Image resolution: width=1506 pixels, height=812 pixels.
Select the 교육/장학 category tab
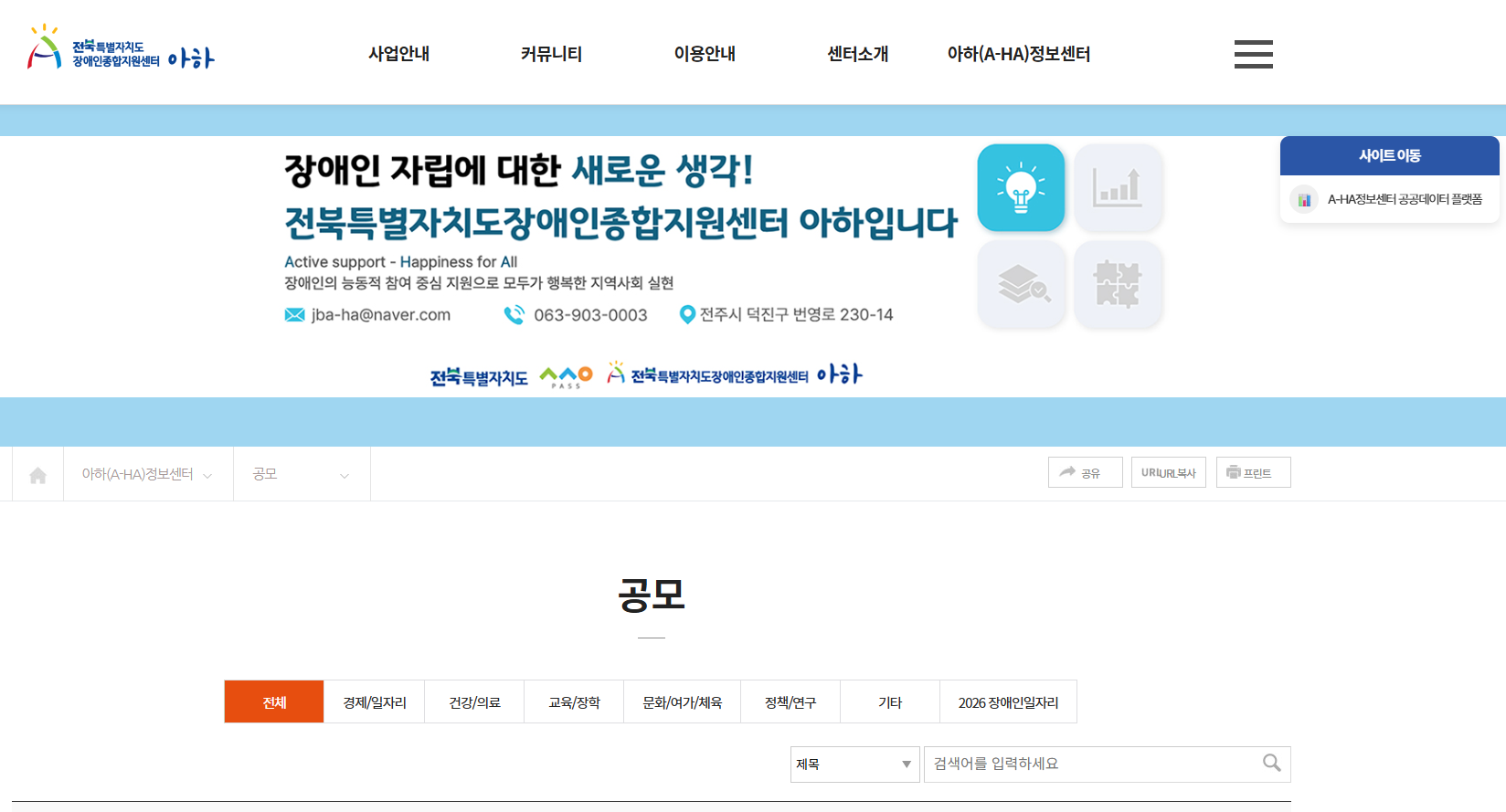click(574, 701)
